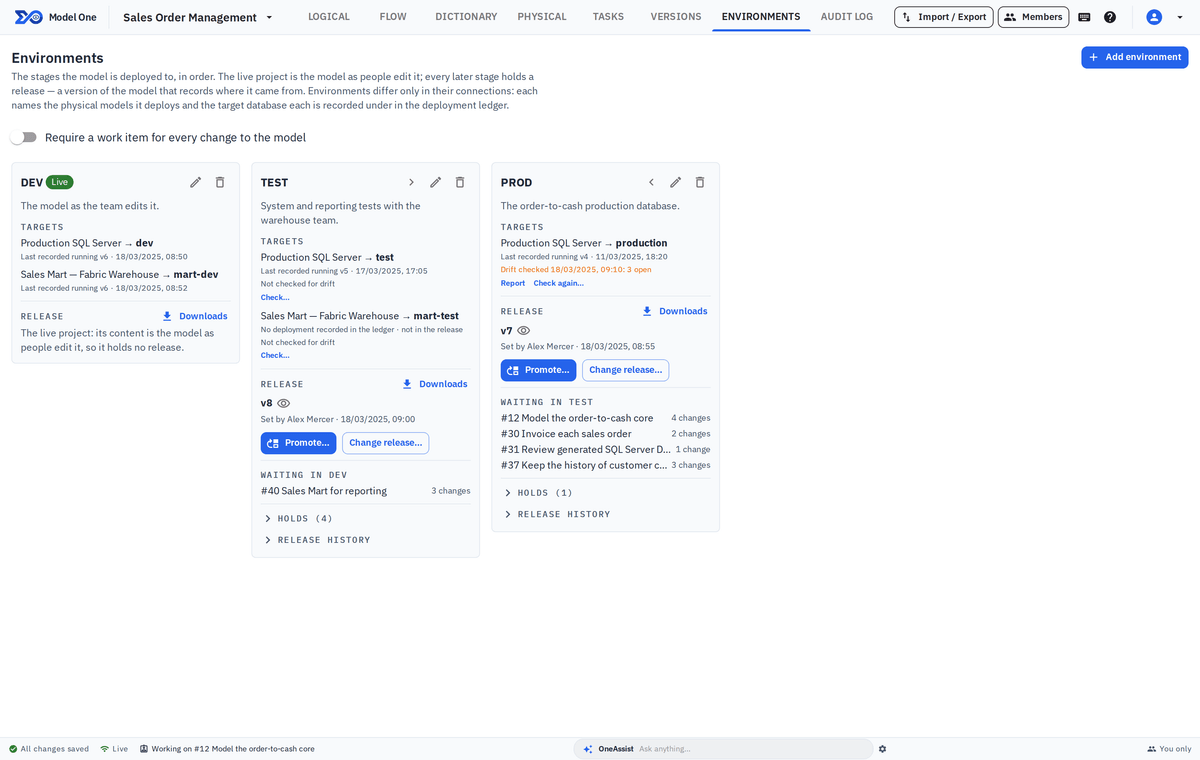
Task: Edit the DEV environment with pencil icon
Action: [195, 182]
